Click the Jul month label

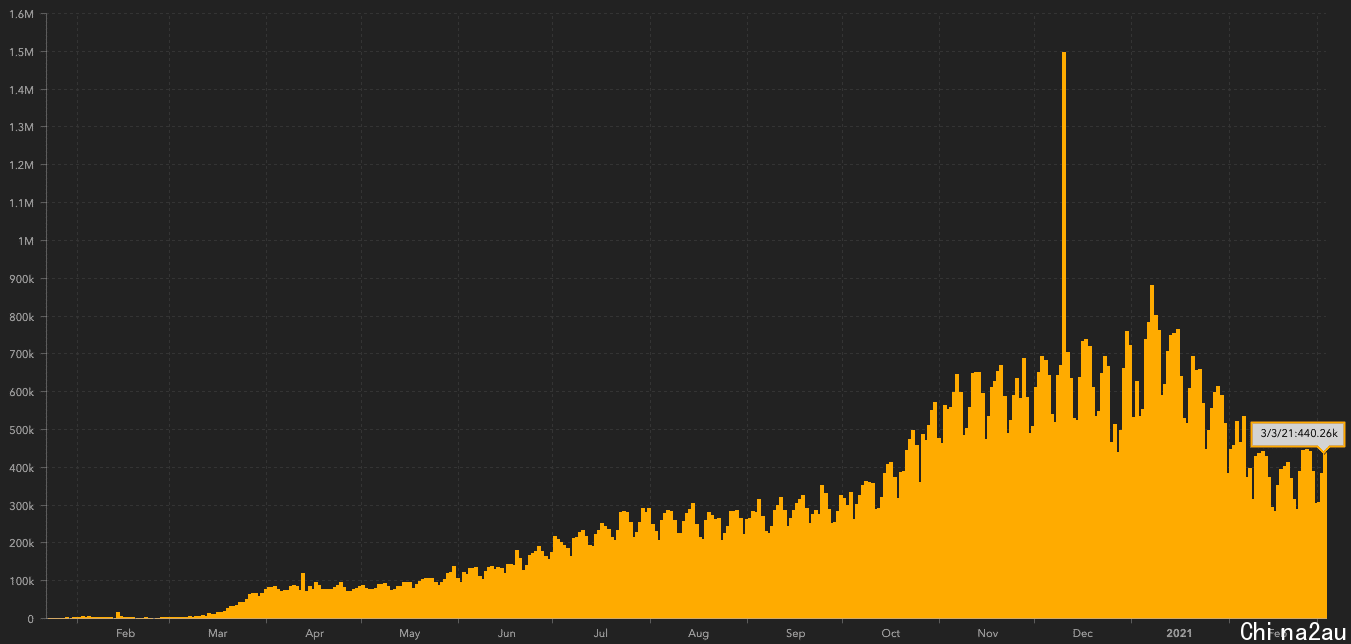pos(601,633)
